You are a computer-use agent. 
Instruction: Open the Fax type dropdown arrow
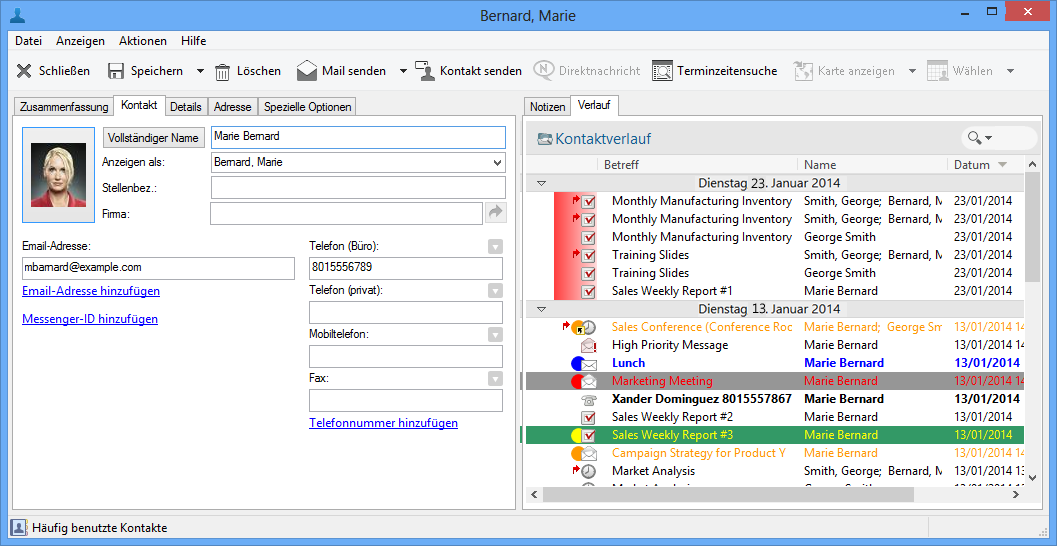(x=495, y=378)
